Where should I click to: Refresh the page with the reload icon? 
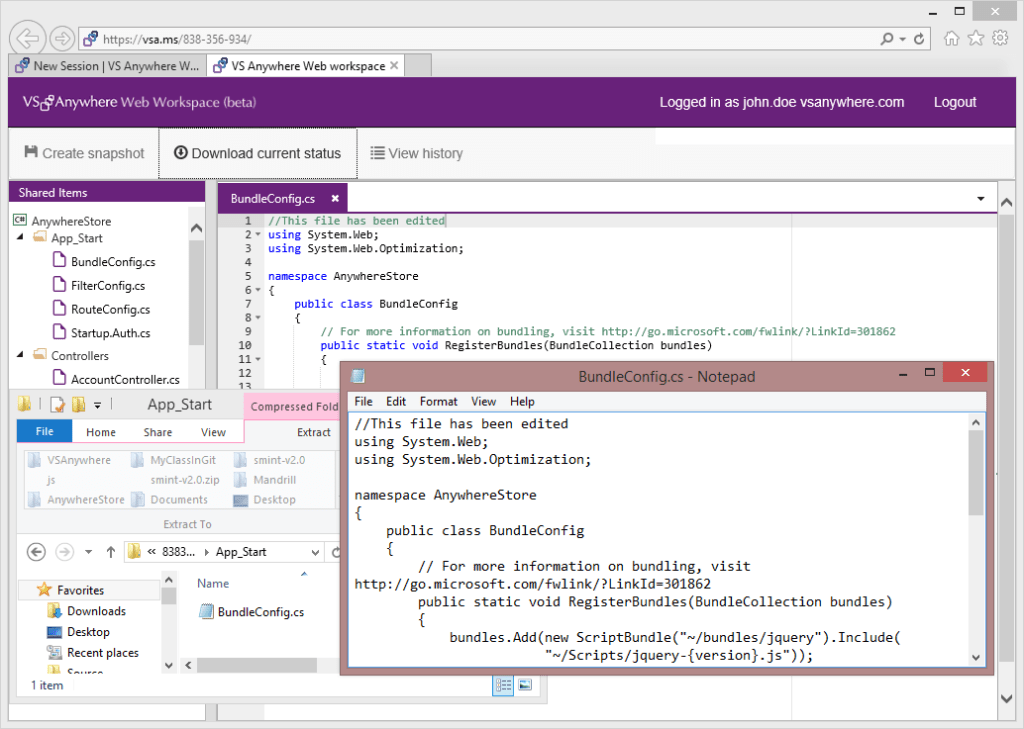point(920,39)
